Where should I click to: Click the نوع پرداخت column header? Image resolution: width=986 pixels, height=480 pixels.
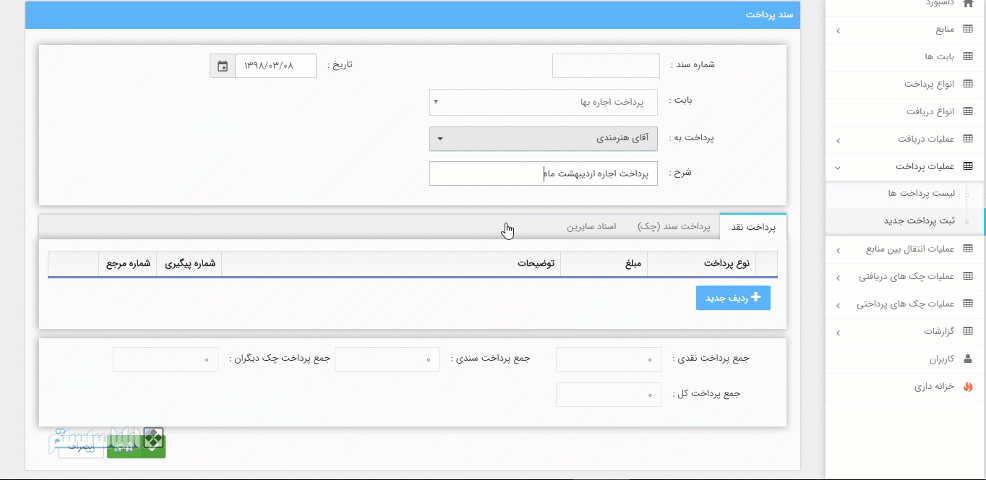pos(701,264)
